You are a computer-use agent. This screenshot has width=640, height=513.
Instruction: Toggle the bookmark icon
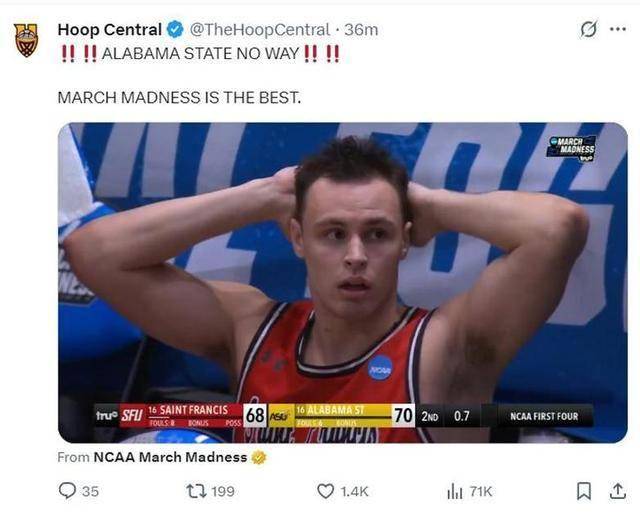tap(586, 491)
